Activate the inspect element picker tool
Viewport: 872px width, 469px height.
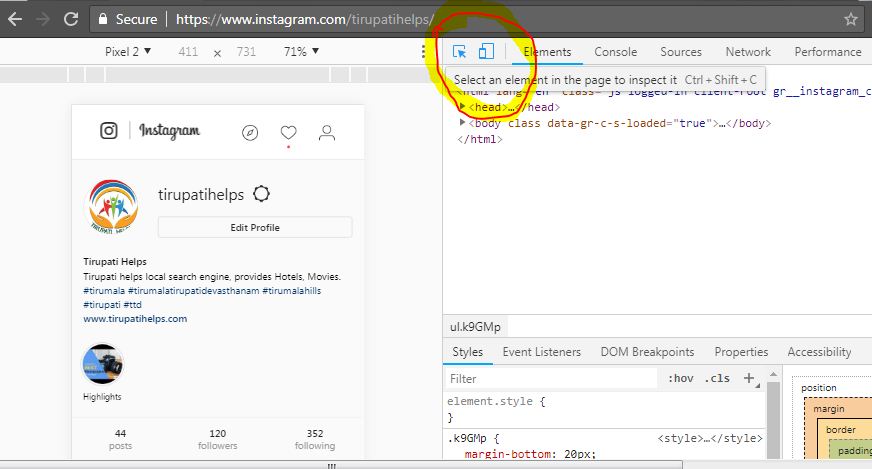[x=459, y=52]
